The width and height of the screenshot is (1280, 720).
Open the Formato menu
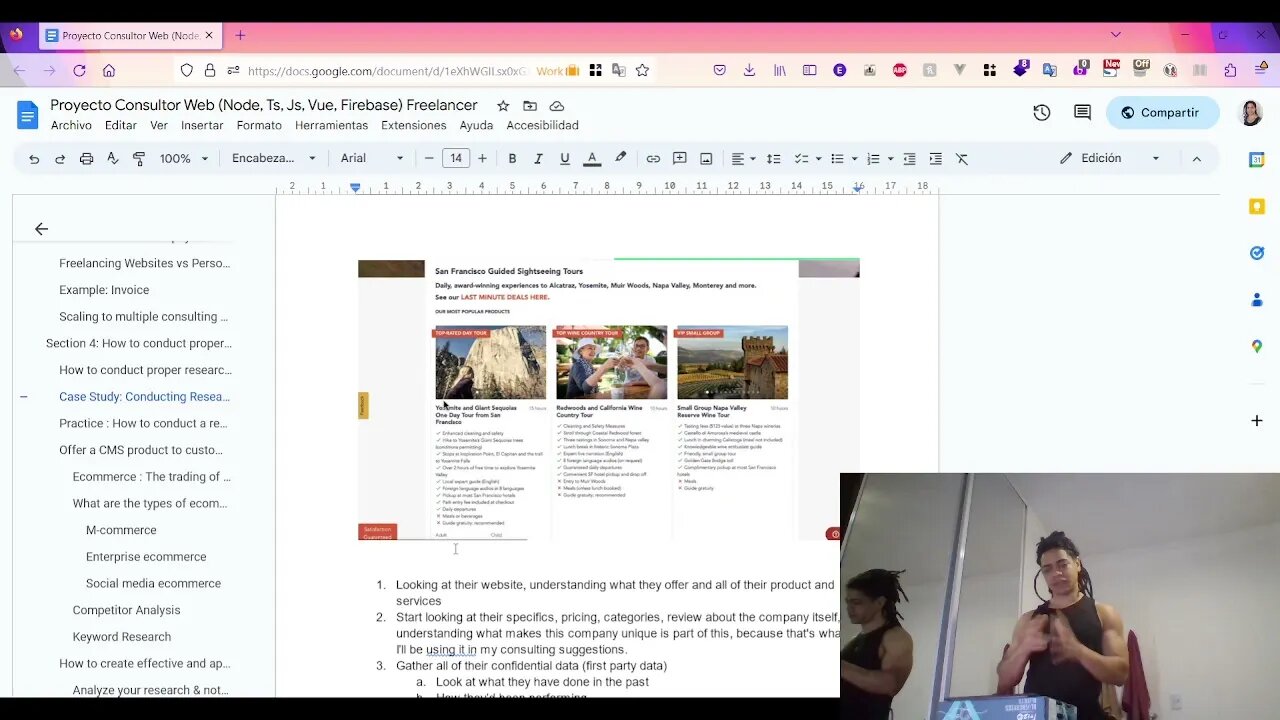point(259,126)
